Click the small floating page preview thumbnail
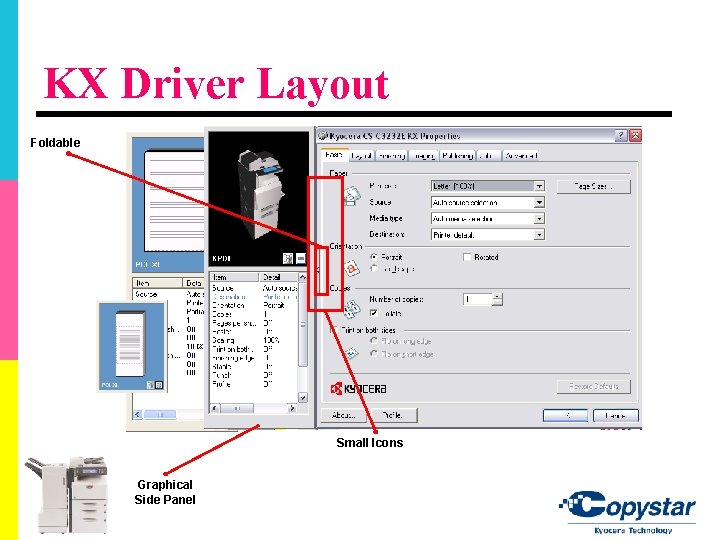This screenshot has height=540, width=720. (132, 347)
